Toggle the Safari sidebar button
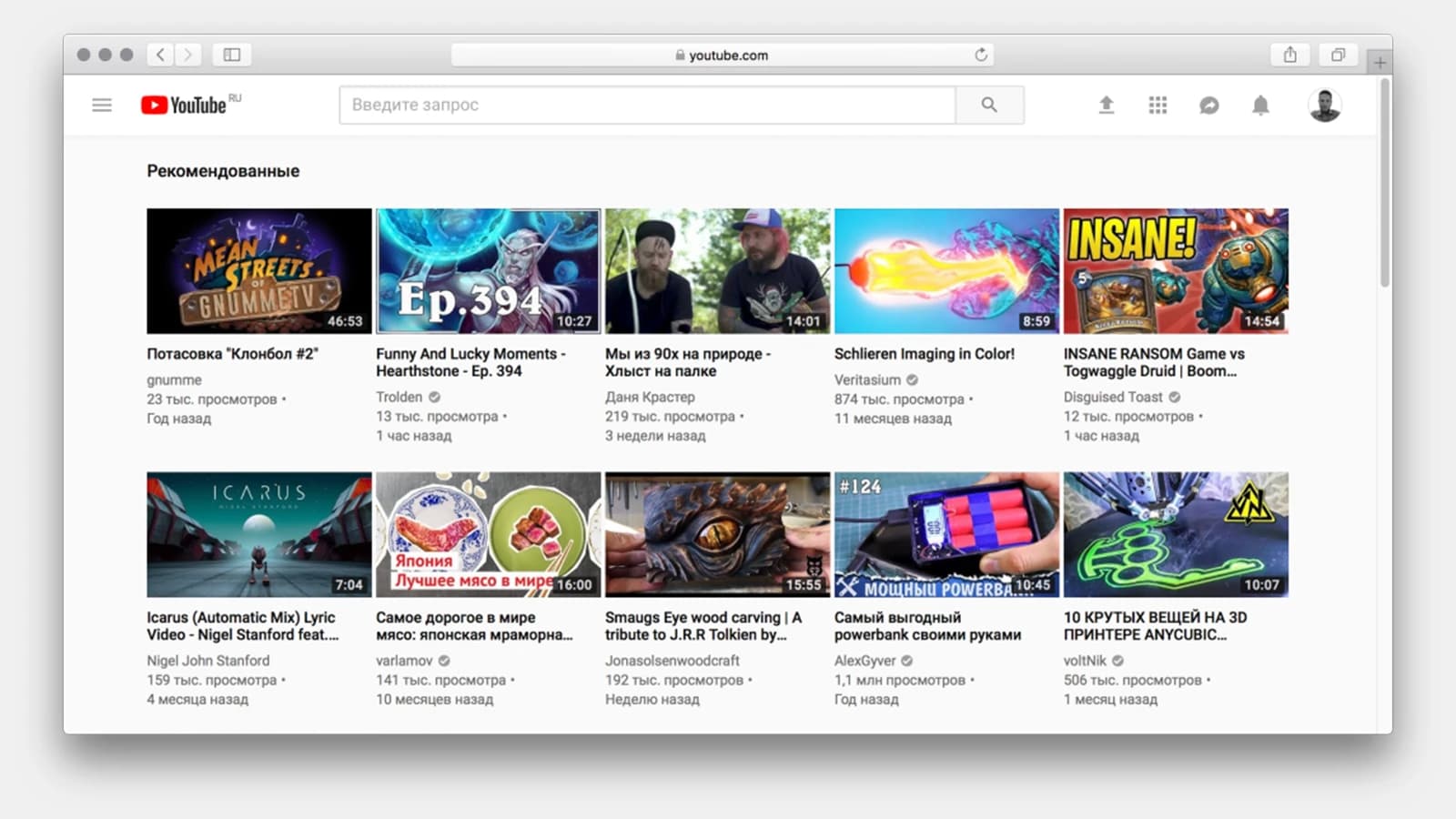 coord(232,55)
